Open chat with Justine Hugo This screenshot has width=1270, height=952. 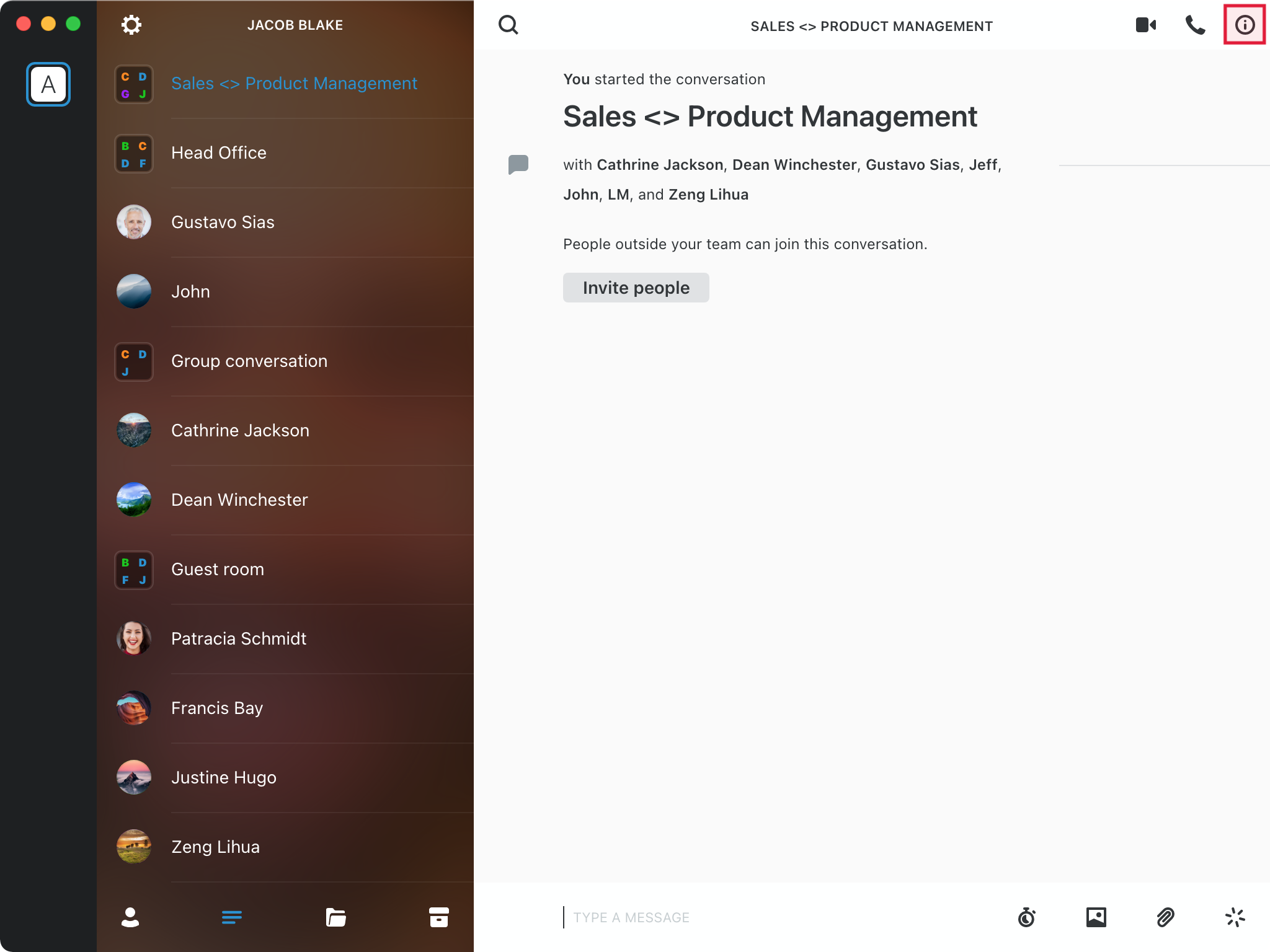(x=285, y=778)
